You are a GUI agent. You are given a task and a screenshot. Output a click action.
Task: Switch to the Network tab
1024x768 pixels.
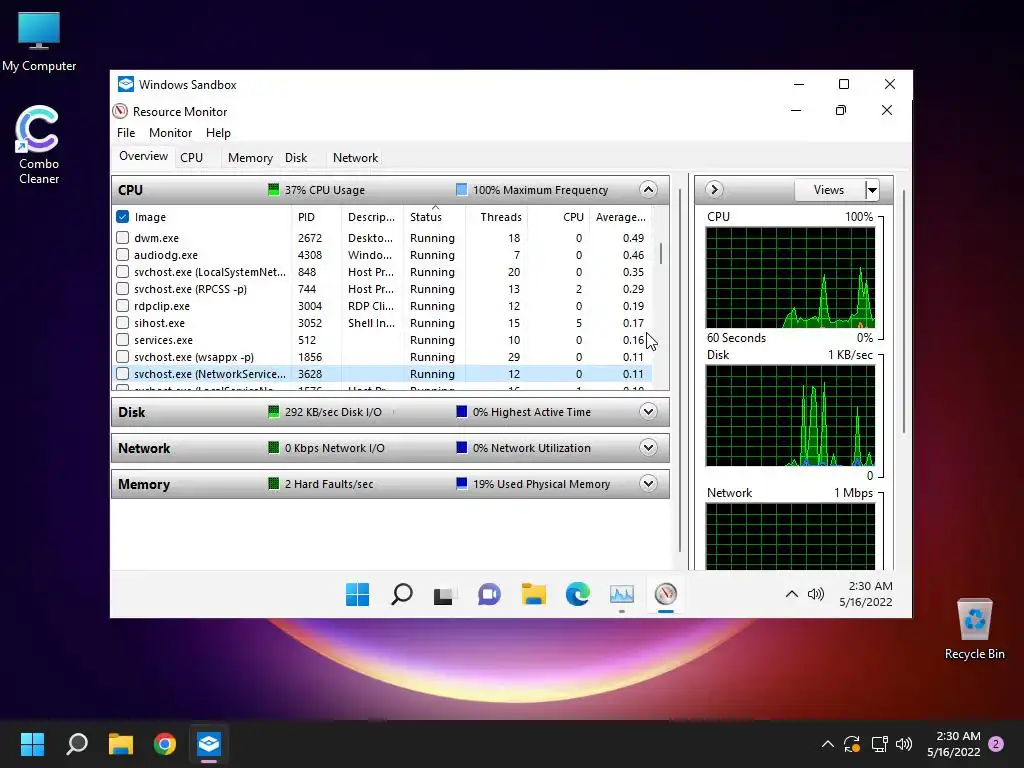click(x=355, y=157)
